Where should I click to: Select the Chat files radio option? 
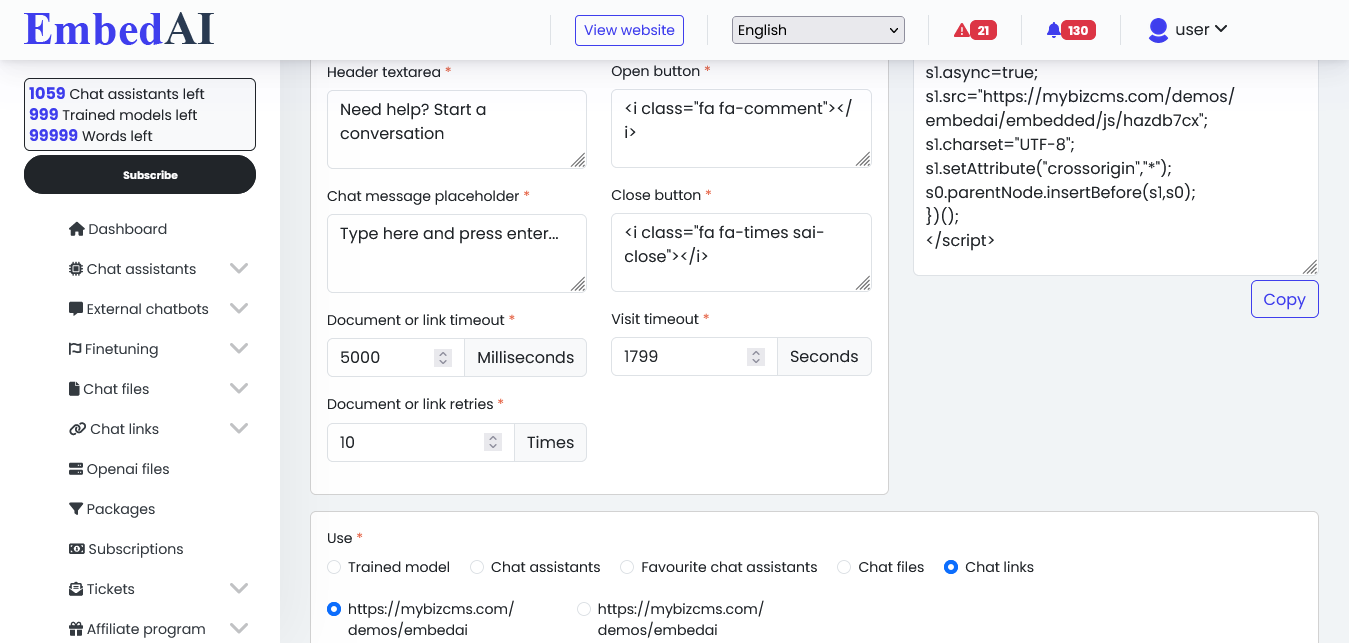click(x=844, y=567)
